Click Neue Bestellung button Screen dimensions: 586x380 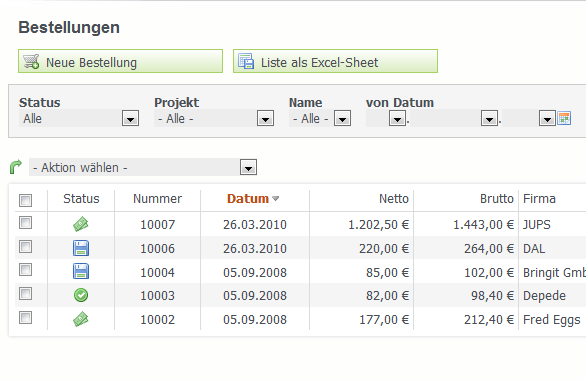pyautogui.click(x=120, y=61)
